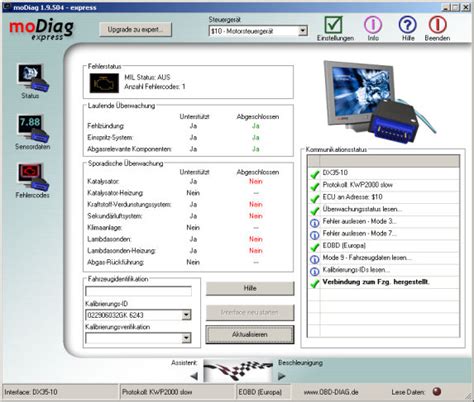The width and height of the screenshot is (474, 402).
Task: Open Hilfe with the question-mark icon
Action: [407, 24]
